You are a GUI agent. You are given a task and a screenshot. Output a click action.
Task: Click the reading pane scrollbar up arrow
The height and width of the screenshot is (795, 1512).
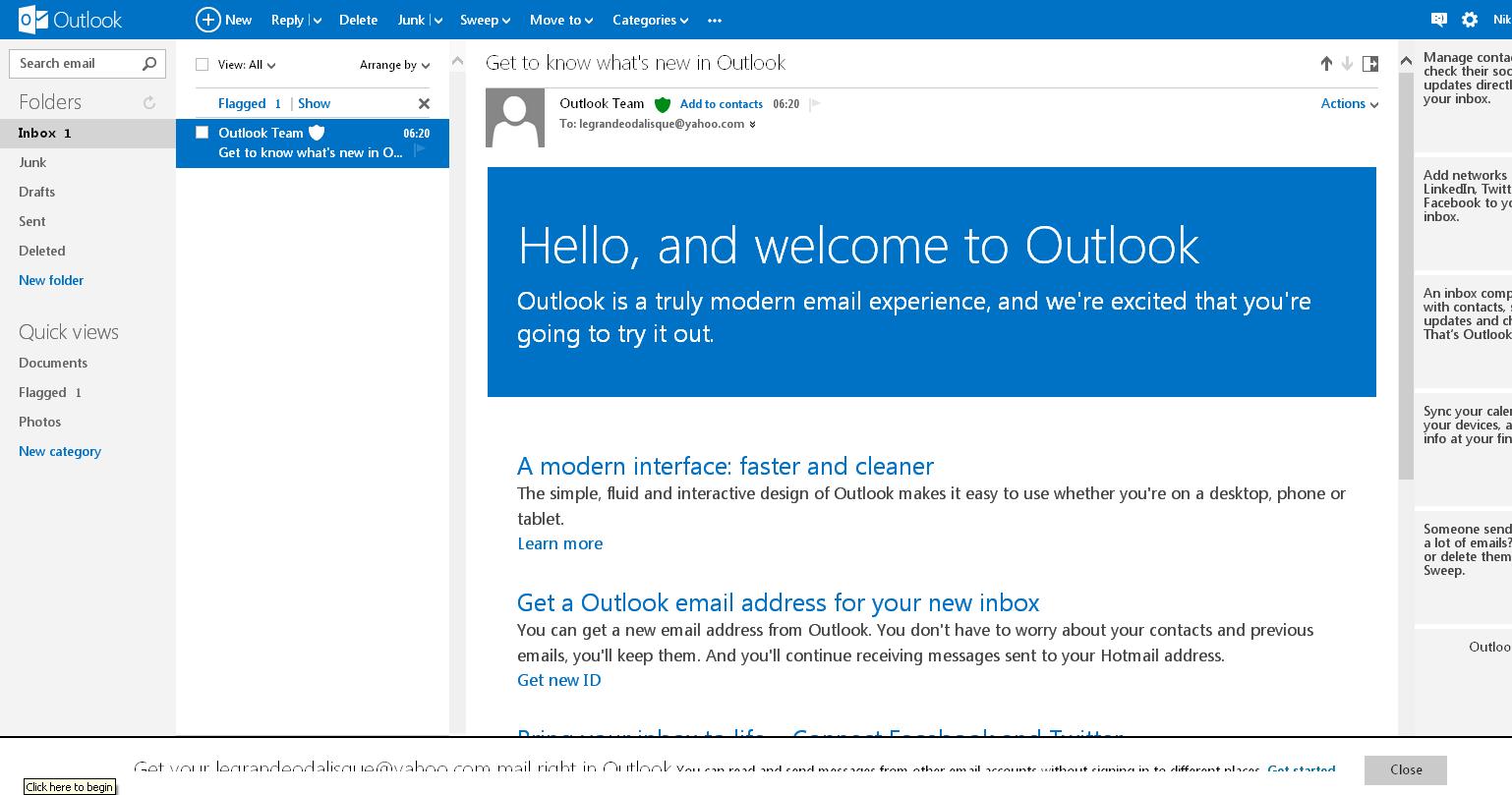[x=1406, y=60]
